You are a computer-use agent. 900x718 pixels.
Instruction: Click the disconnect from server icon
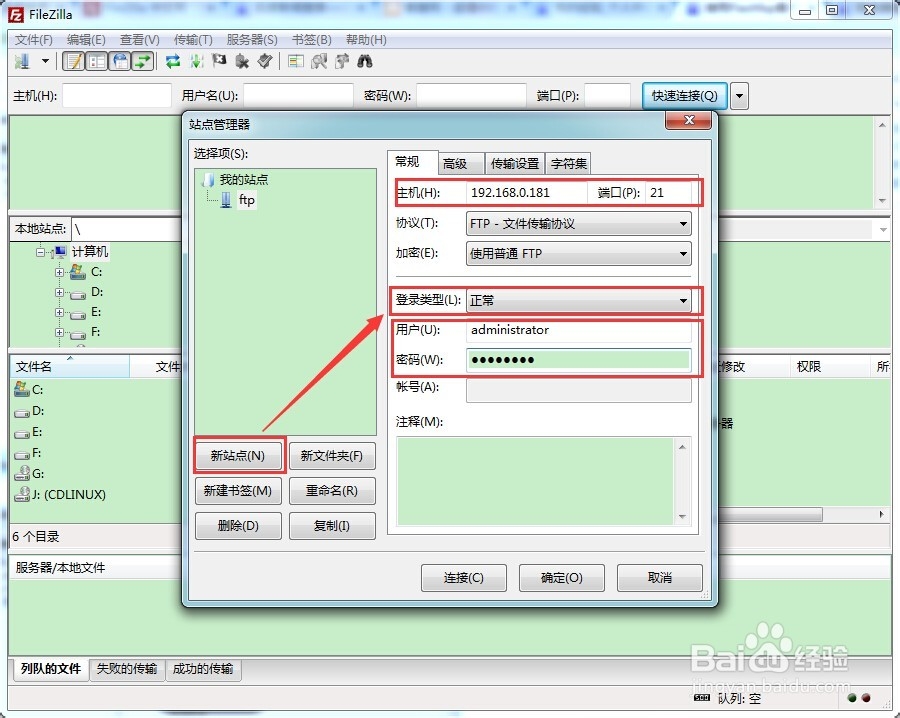(x=241, y=62)
